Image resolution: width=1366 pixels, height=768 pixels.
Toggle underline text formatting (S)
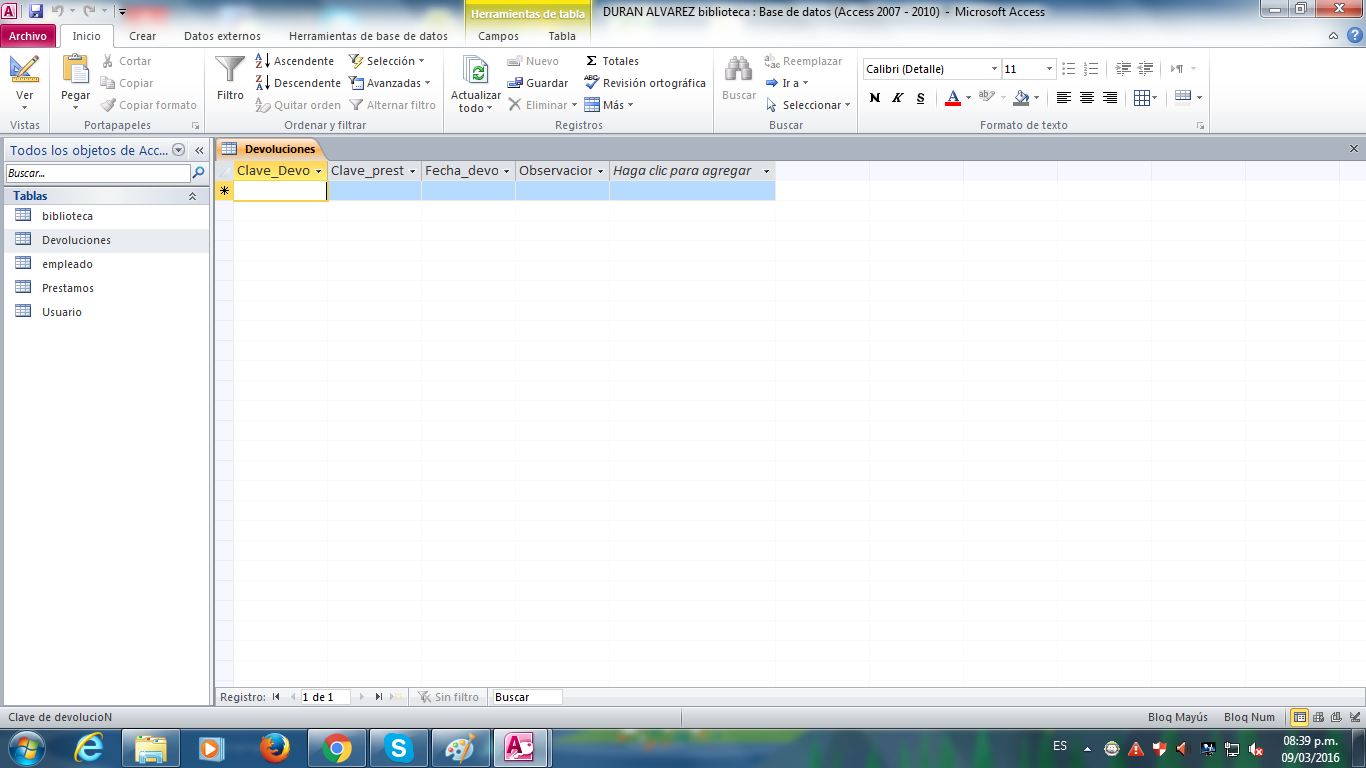pos(921,98)
